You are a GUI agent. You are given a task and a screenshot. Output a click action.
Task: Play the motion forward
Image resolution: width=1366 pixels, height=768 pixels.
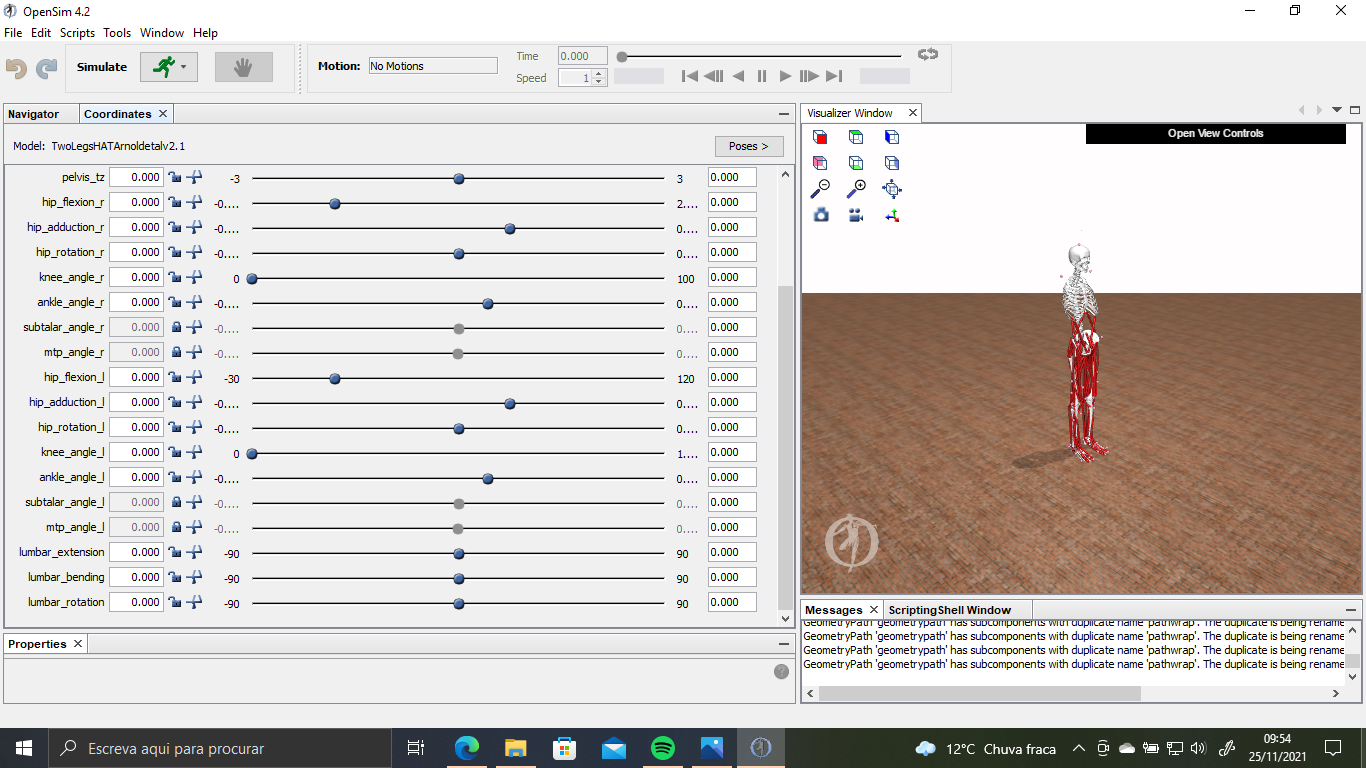tap(786, 76)
